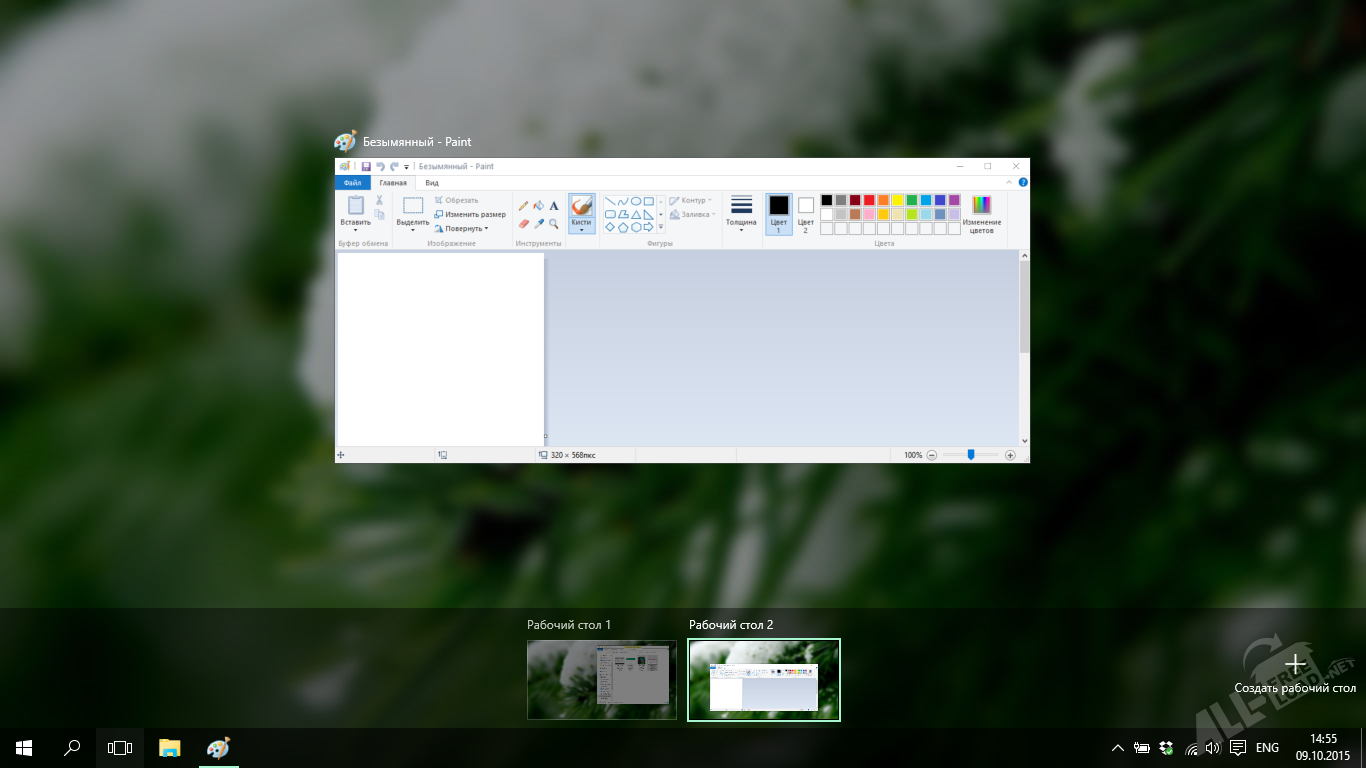Screen dimensions: 1366x768
Task: Toggle the Task View taskbar button
Action: click(x=120, y=748)
